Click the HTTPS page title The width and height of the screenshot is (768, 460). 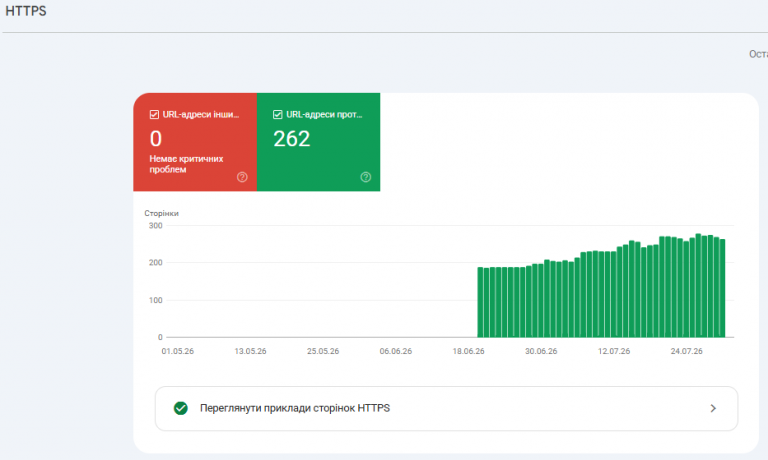(25, 11)
